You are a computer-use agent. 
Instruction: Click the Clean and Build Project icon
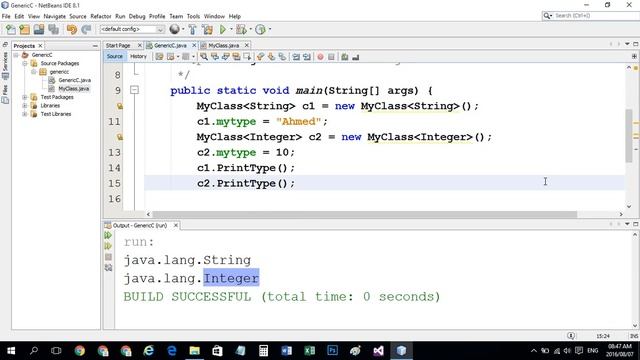tap(207, 29)
